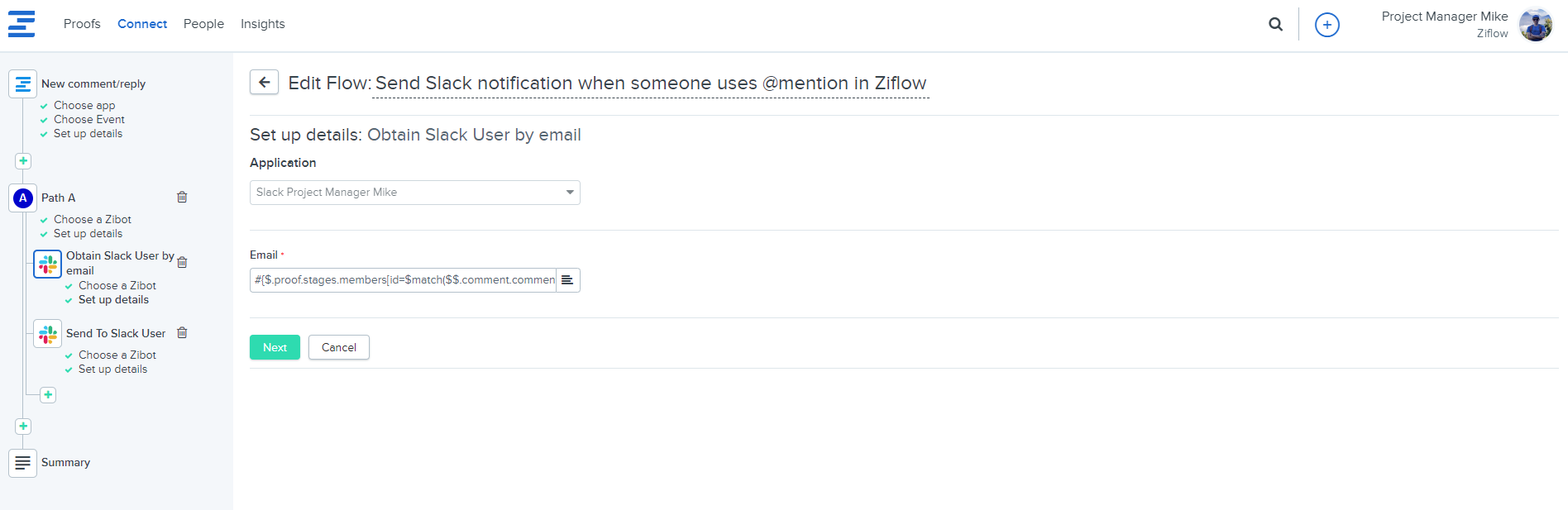
Task: Open the Email field template picker icon
Action: [x=567, y=280]
